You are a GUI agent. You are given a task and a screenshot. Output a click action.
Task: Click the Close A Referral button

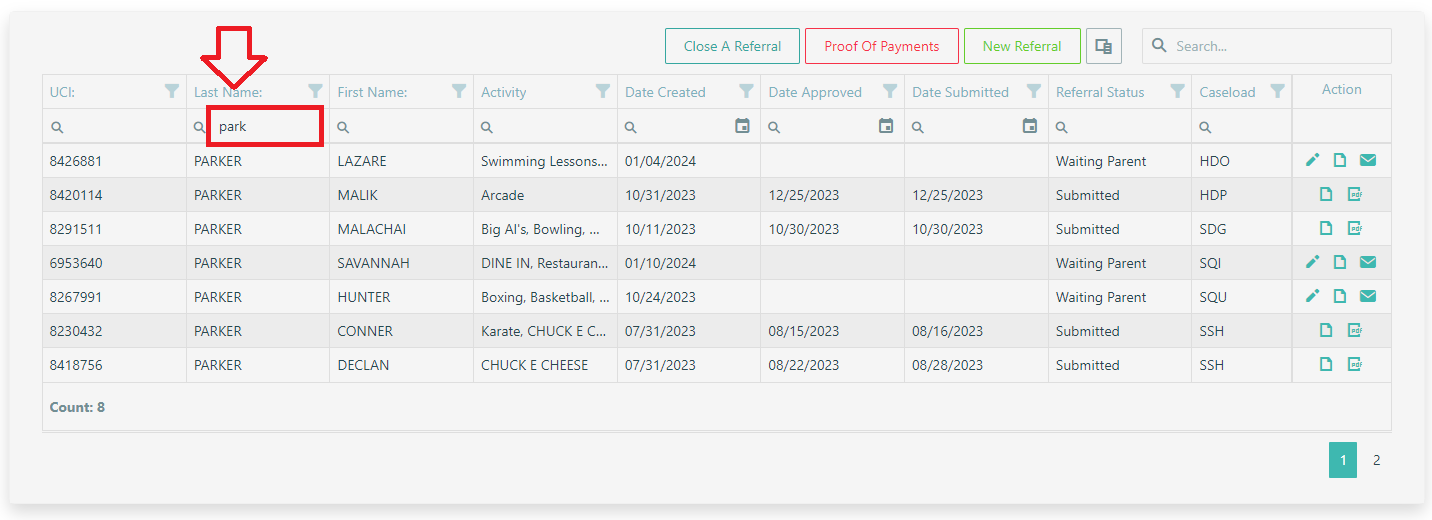tap(732, 46)
